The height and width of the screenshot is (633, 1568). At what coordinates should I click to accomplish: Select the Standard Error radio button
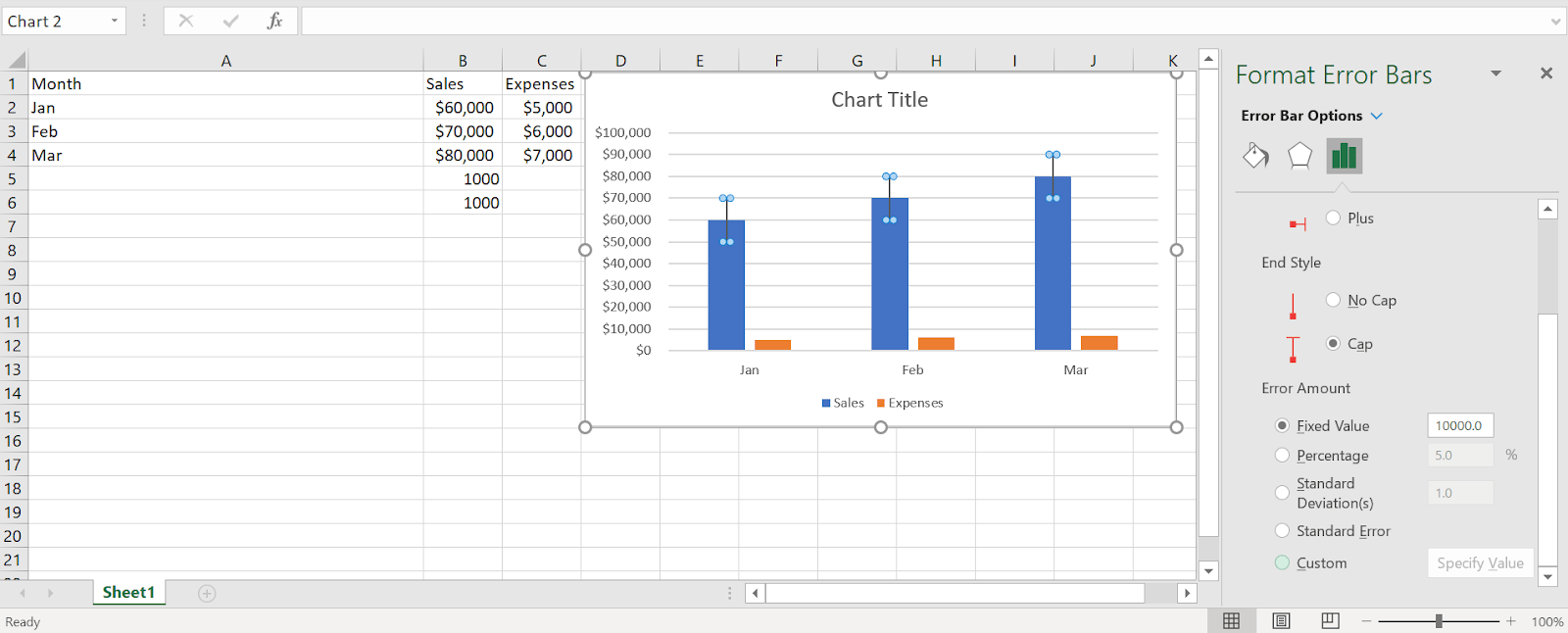(1282, 530)
